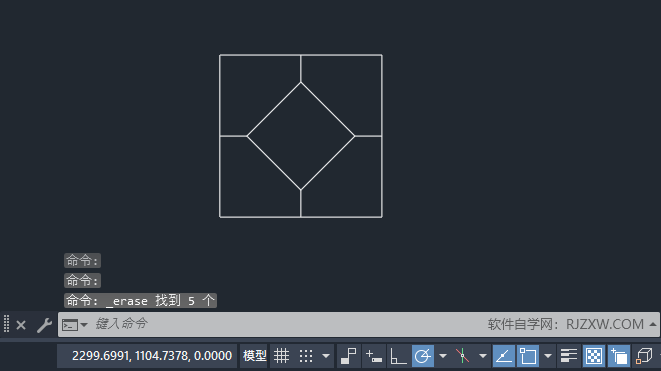661x371 pixels.
Task: Toggle snap mode dotted grid icon
Action: (x=306, y=356)
